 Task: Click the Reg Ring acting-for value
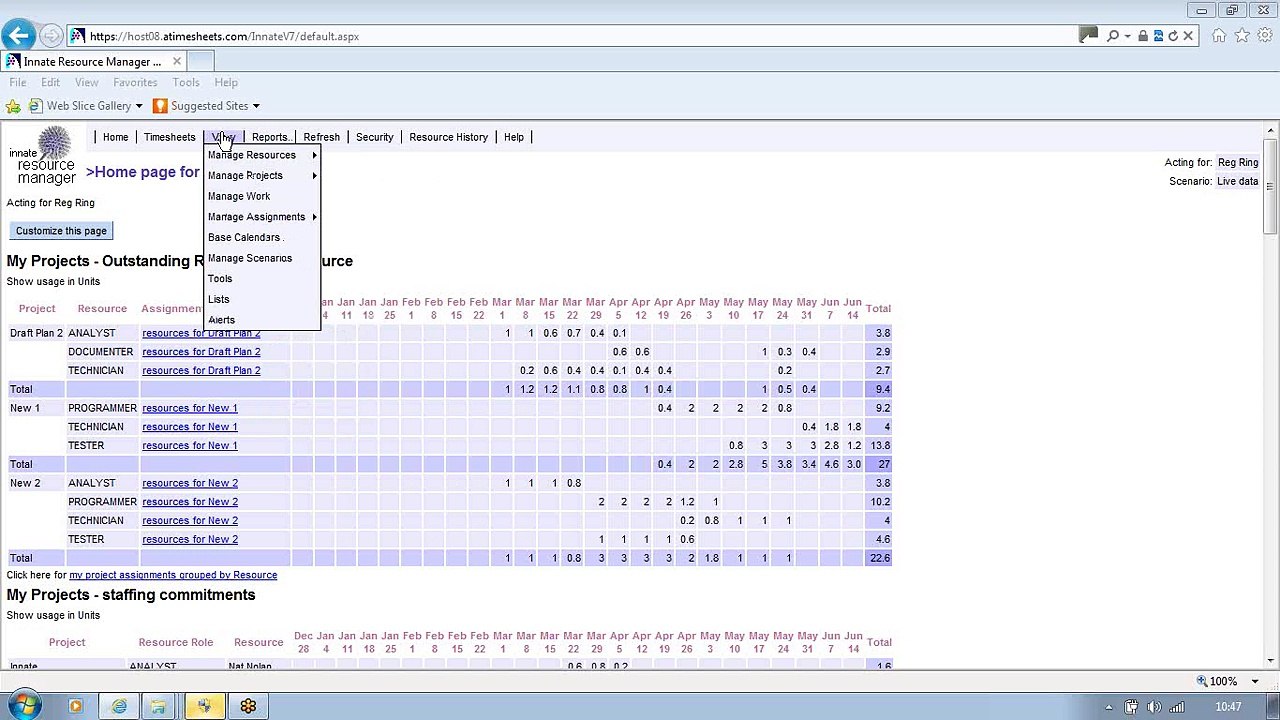(x=1238, y=162)
